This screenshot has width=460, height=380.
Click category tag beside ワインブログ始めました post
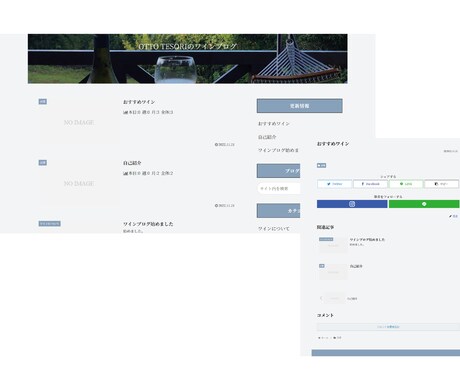click(49, 223)
